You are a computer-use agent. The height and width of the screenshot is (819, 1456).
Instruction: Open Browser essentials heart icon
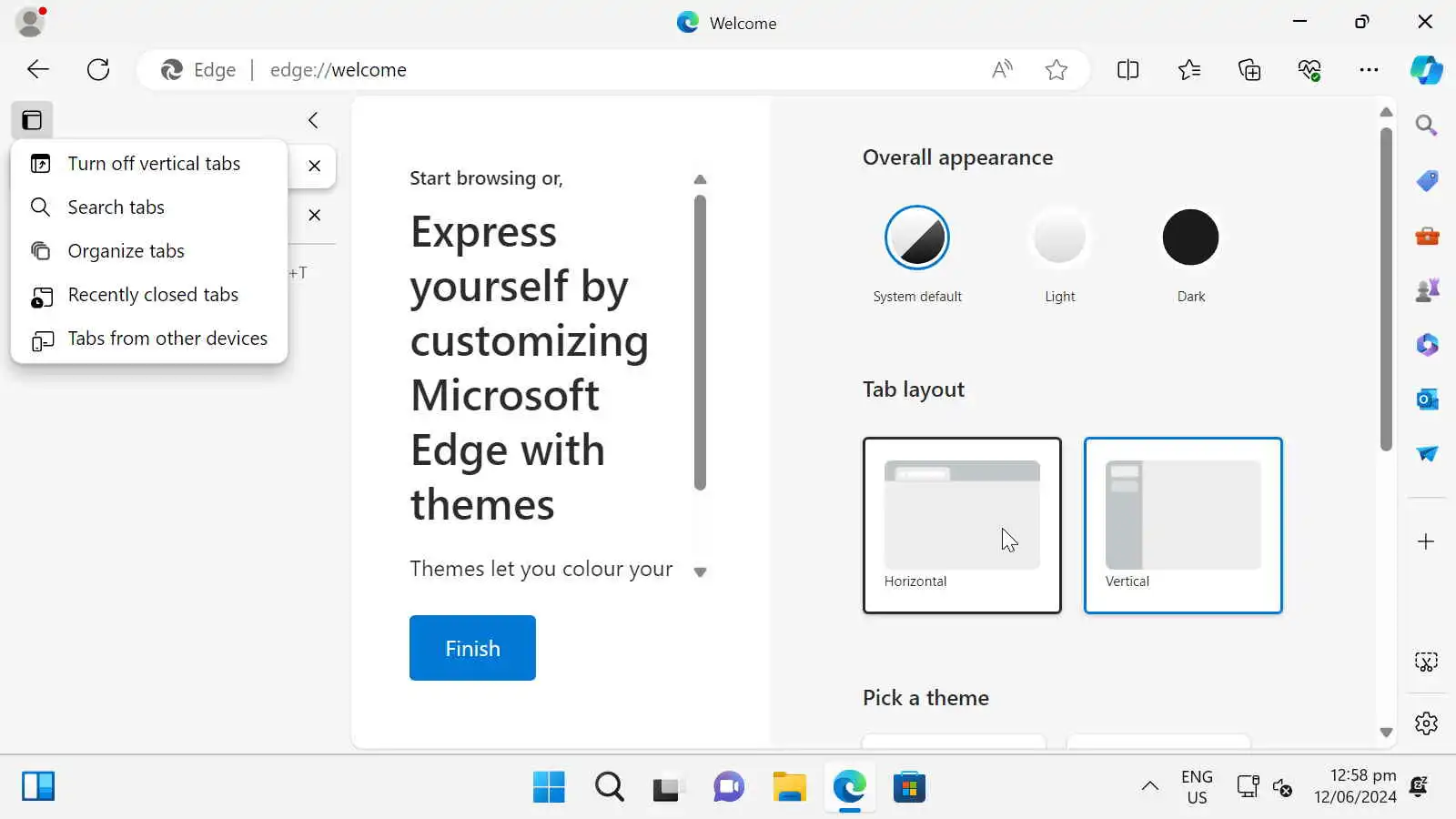[x=1309, y=70]
